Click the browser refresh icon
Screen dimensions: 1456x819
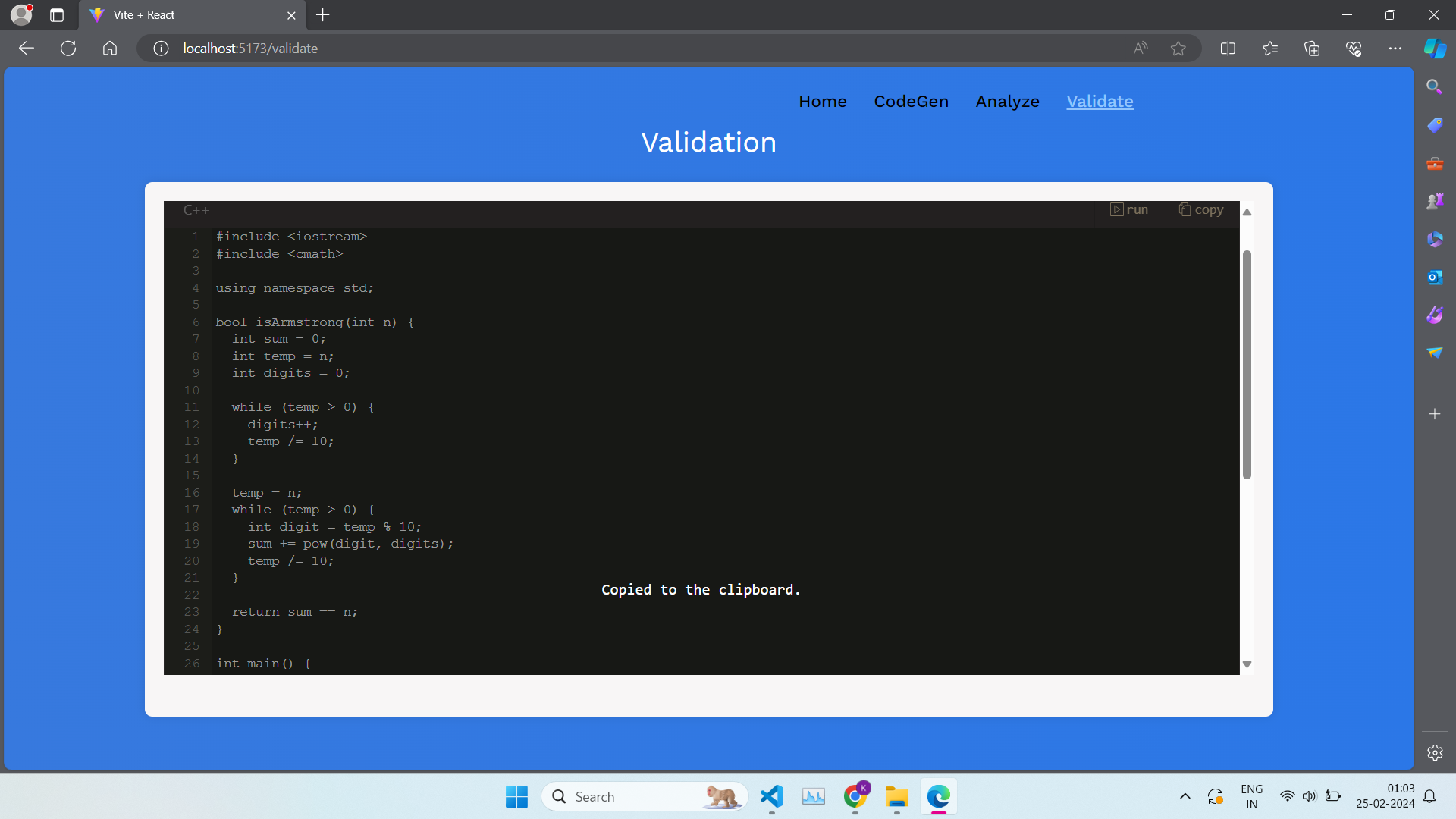[x=68, y=49]
